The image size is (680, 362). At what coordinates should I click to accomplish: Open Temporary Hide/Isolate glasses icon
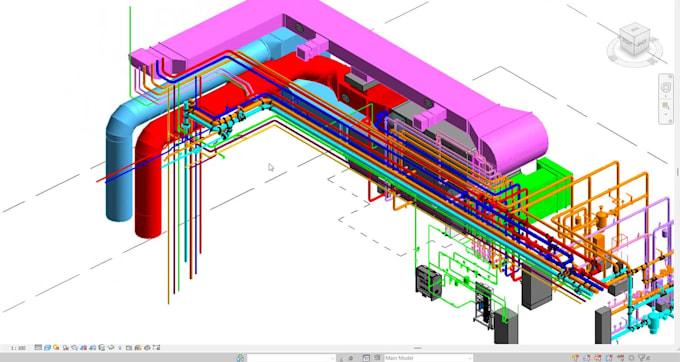(111, 348)
